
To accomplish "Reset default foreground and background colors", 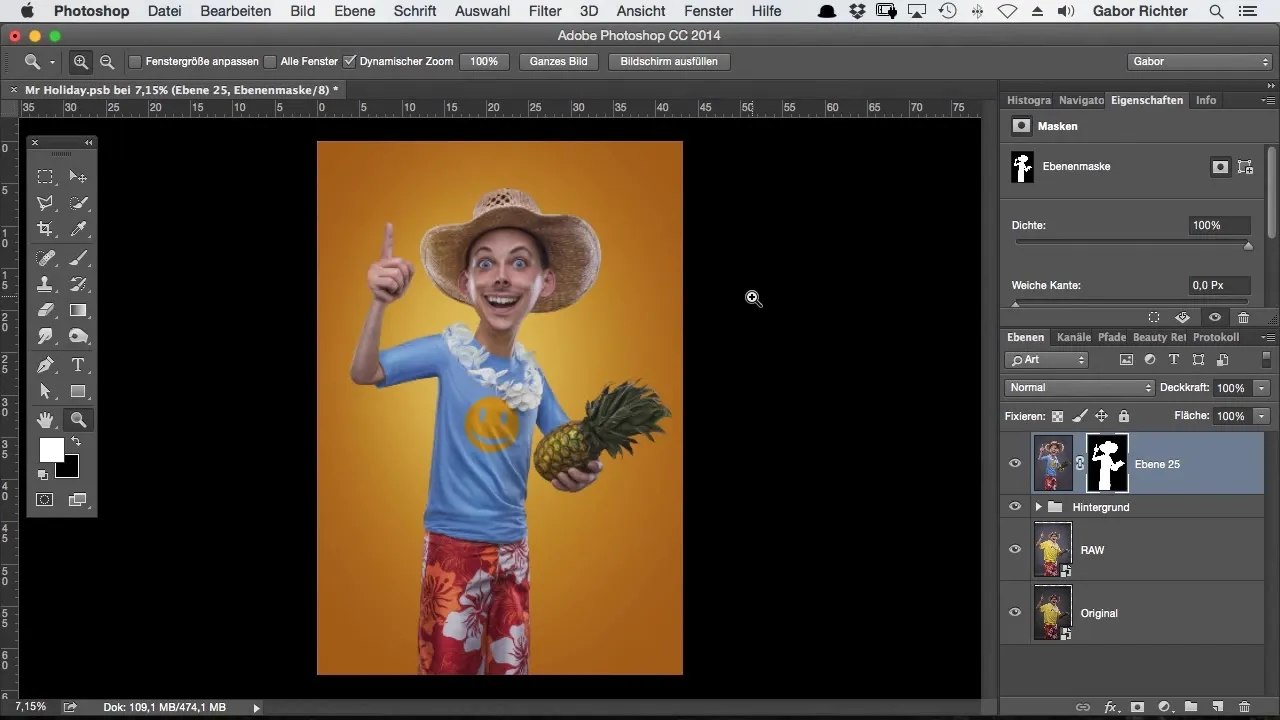I will click(x=43, y=474).
